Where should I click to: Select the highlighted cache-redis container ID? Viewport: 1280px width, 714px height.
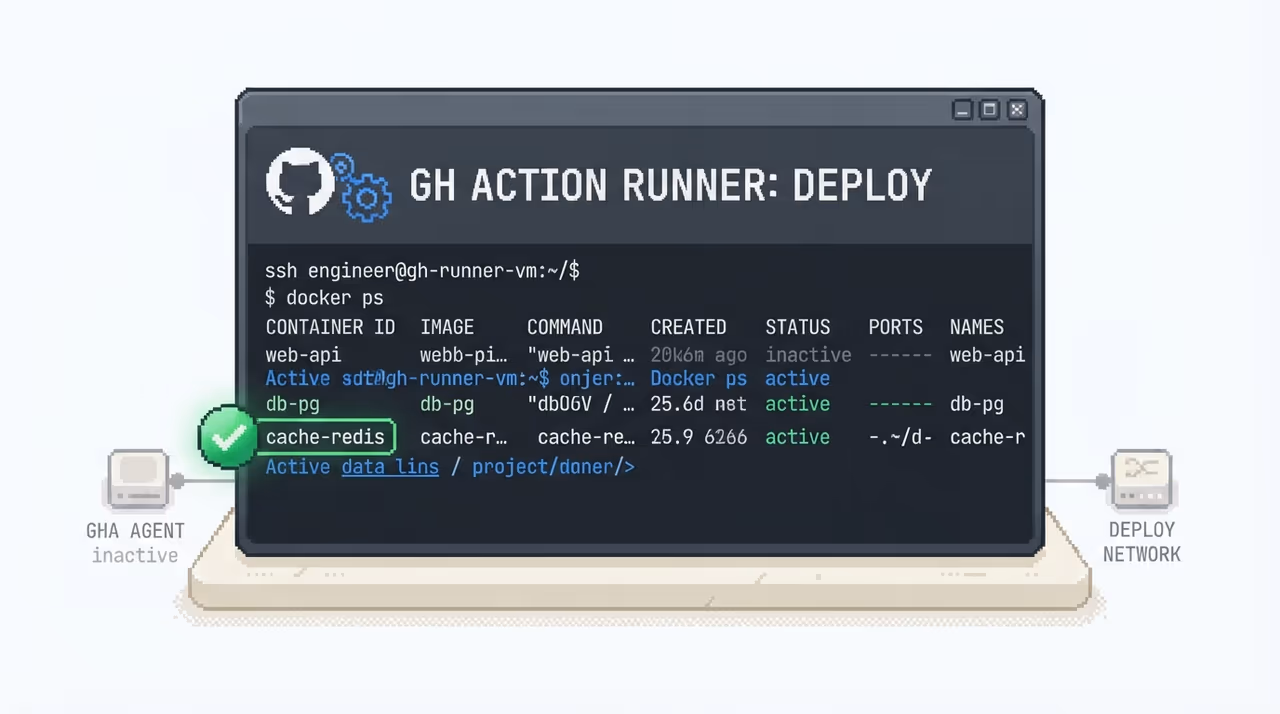pos(326,437)
